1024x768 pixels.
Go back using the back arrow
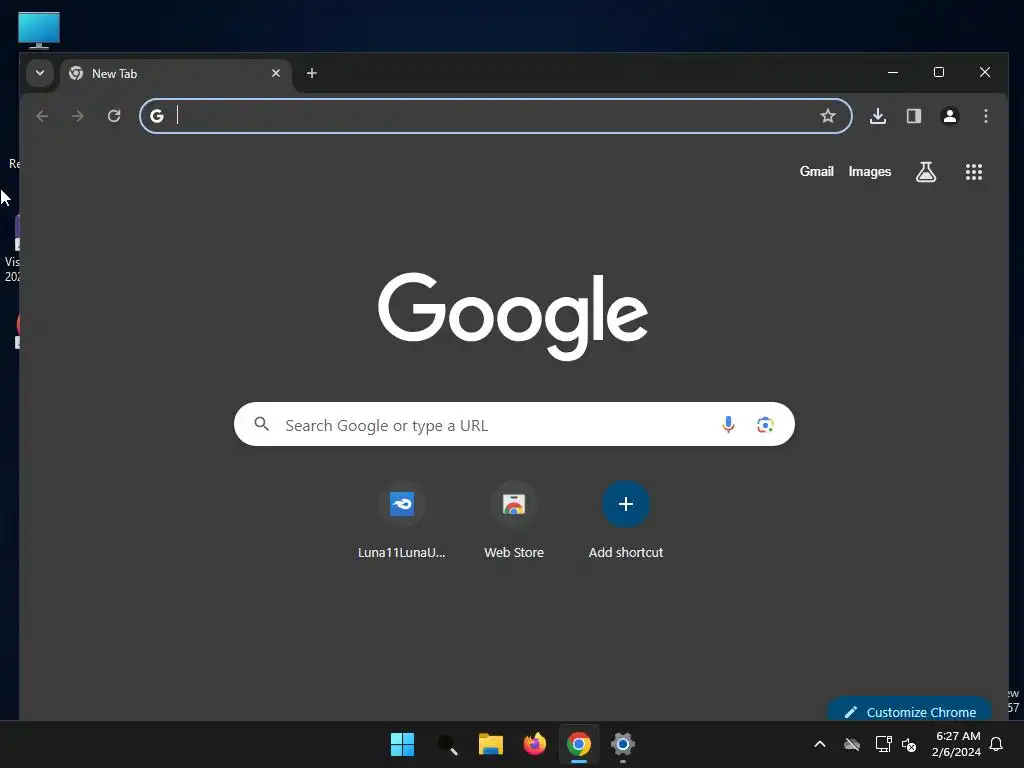coord(42,116)
